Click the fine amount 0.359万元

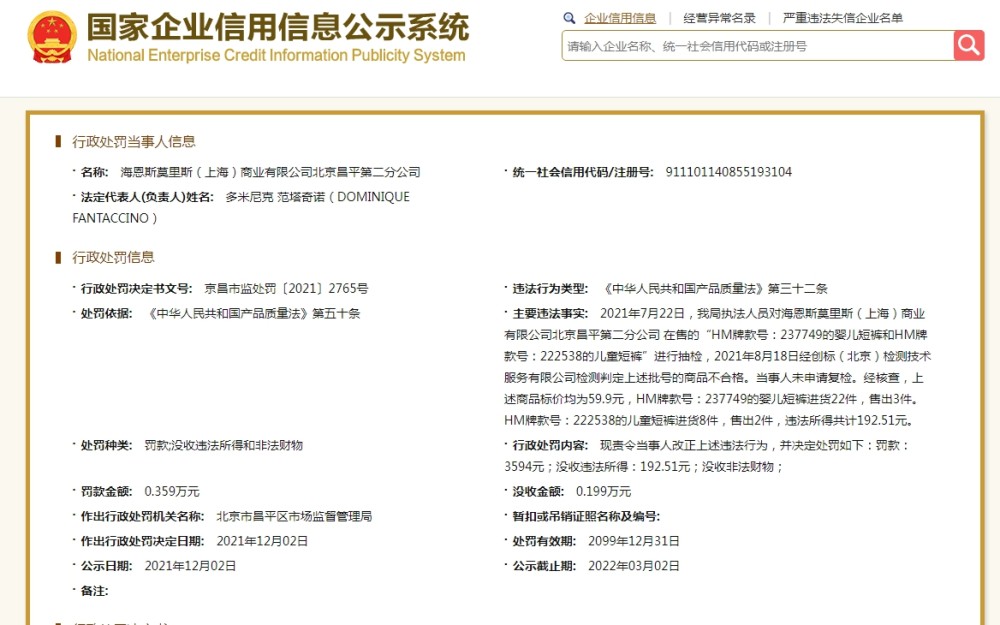click(172, 492)
